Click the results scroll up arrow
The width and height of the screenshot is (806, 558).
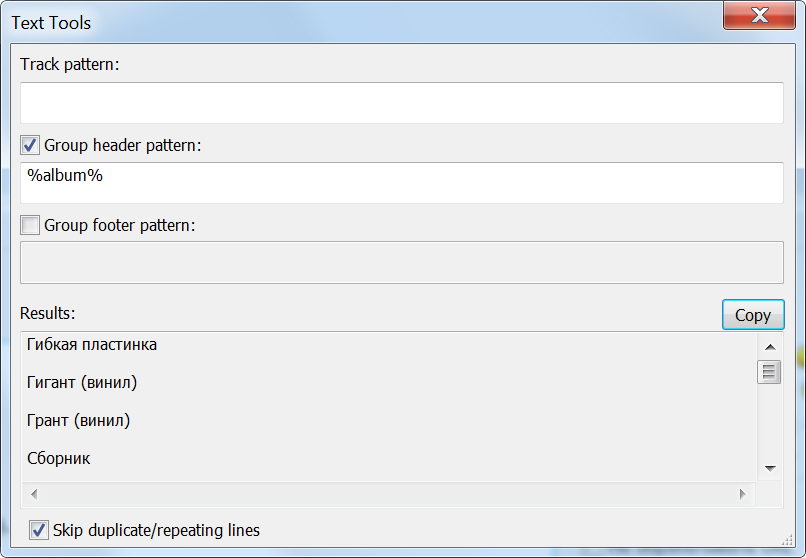tap(769, 346)
